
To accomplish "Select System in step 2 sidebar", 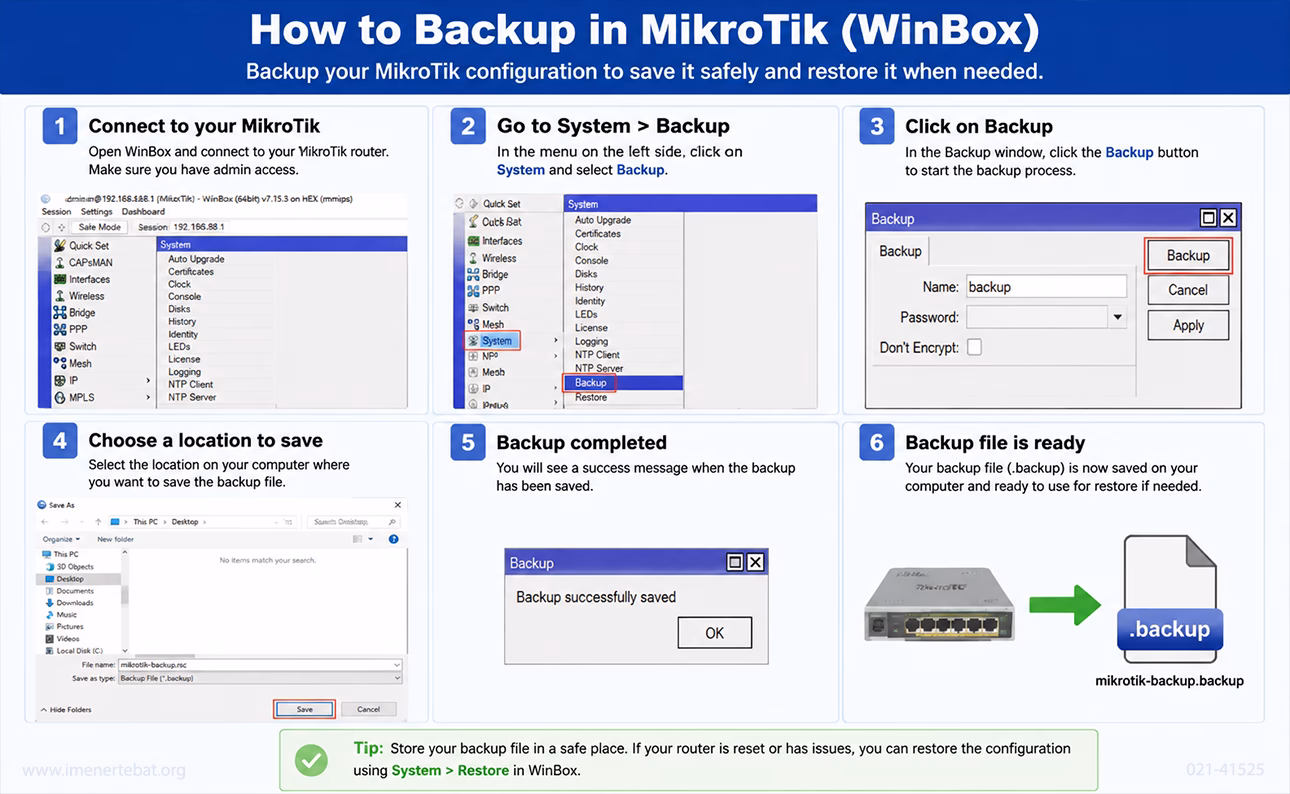I will [x=492, y=341].
